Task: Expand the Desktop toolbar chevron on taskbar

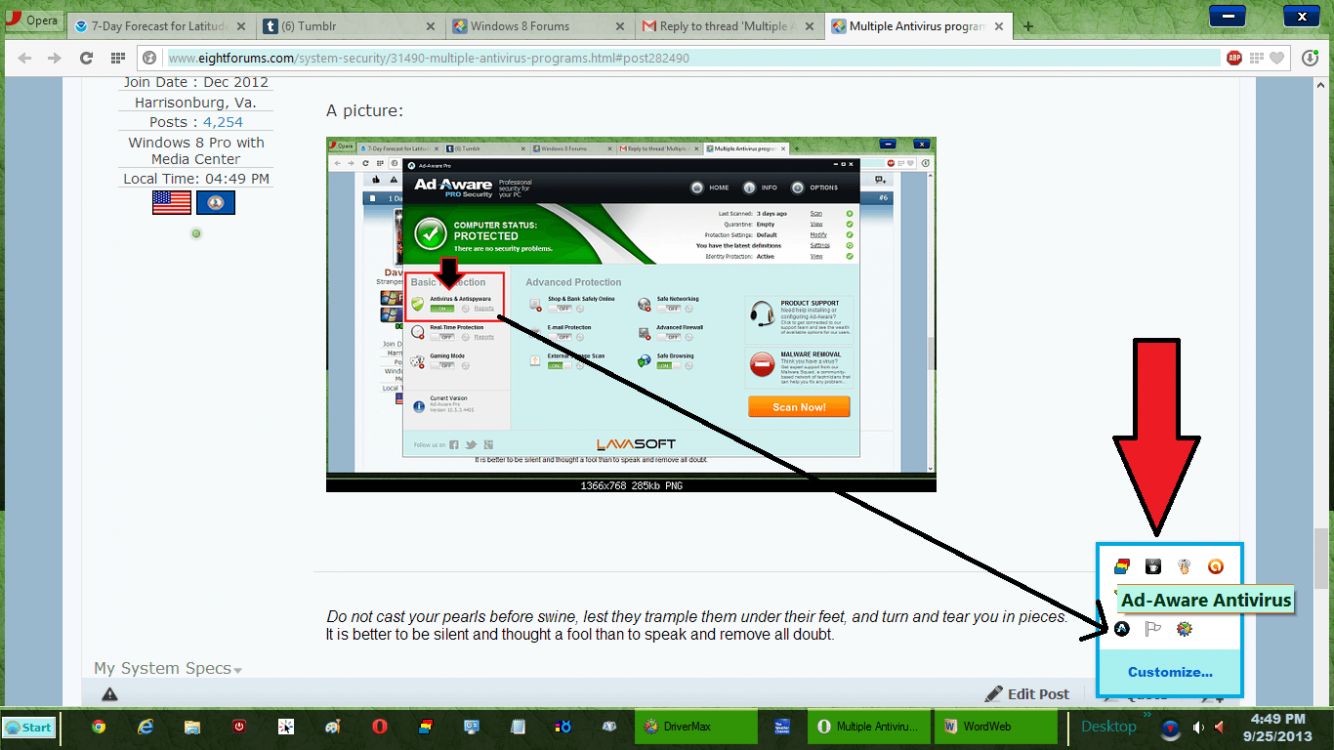Action: [1147, 716]
